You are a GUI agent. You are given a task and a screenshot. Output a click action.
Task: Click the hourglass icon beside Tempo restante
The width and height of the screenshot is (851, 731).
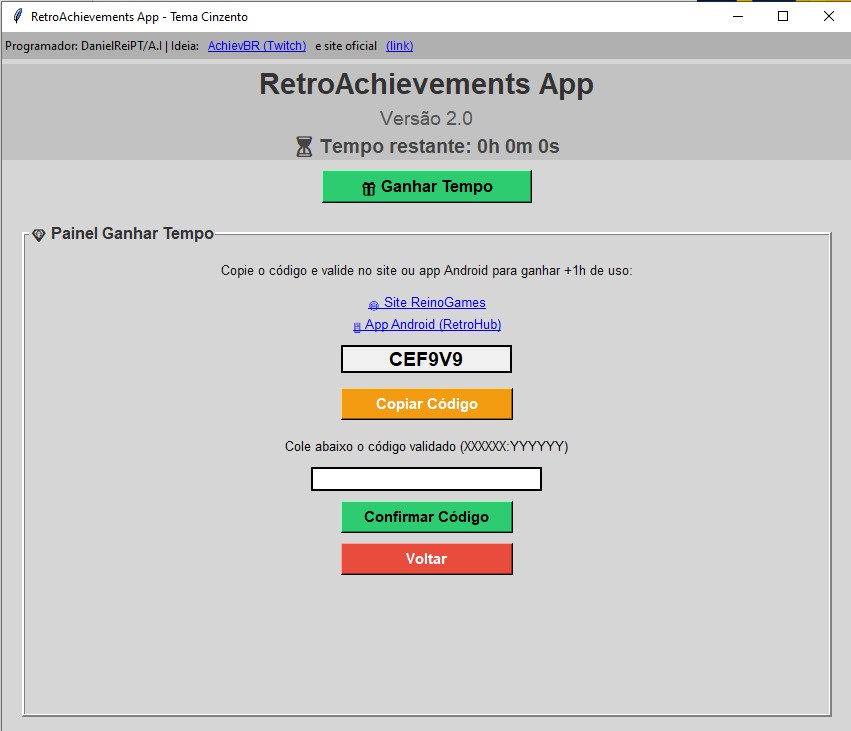(304, 147)
